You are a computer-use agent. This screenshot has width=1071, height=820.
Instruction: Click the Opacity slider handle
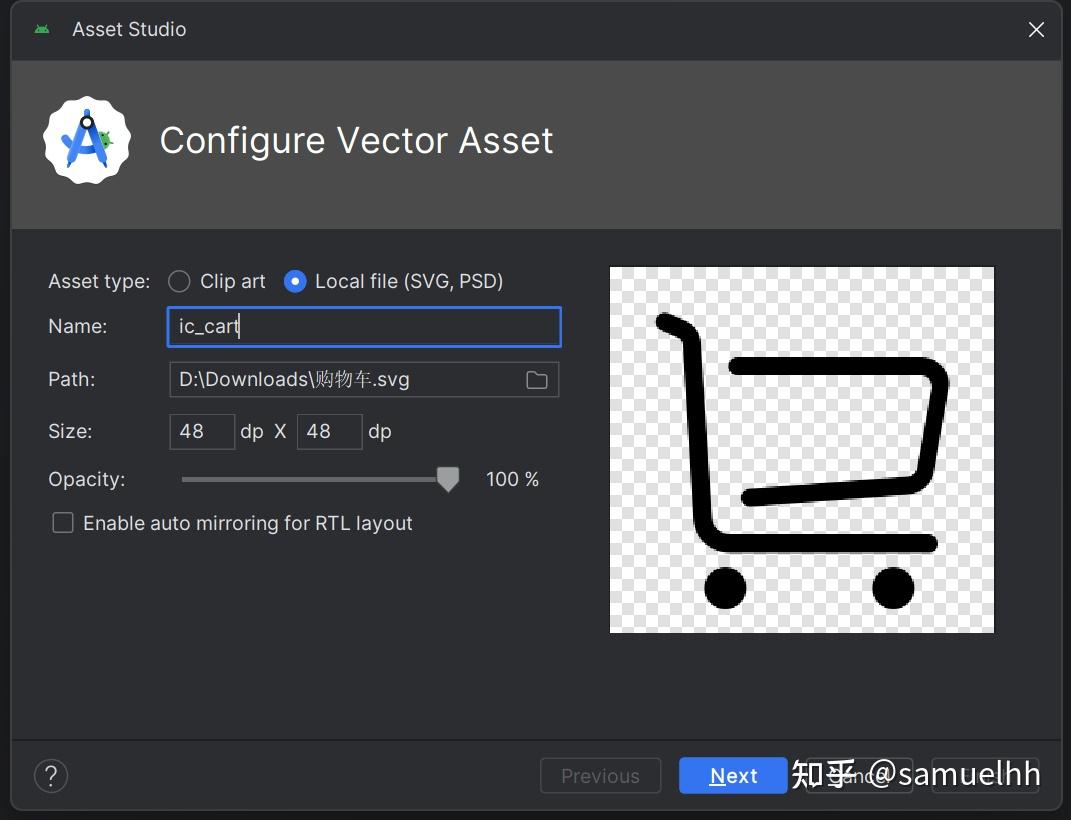tap(447, 479)
